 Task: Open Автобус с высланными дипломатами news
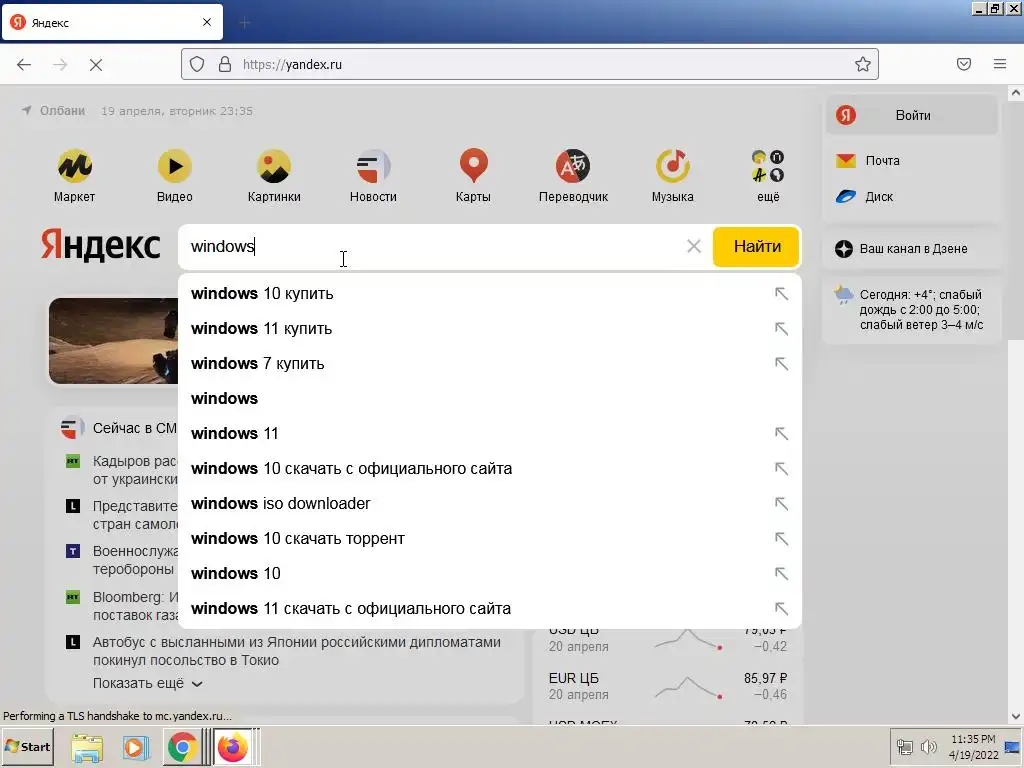click(296, 651)
